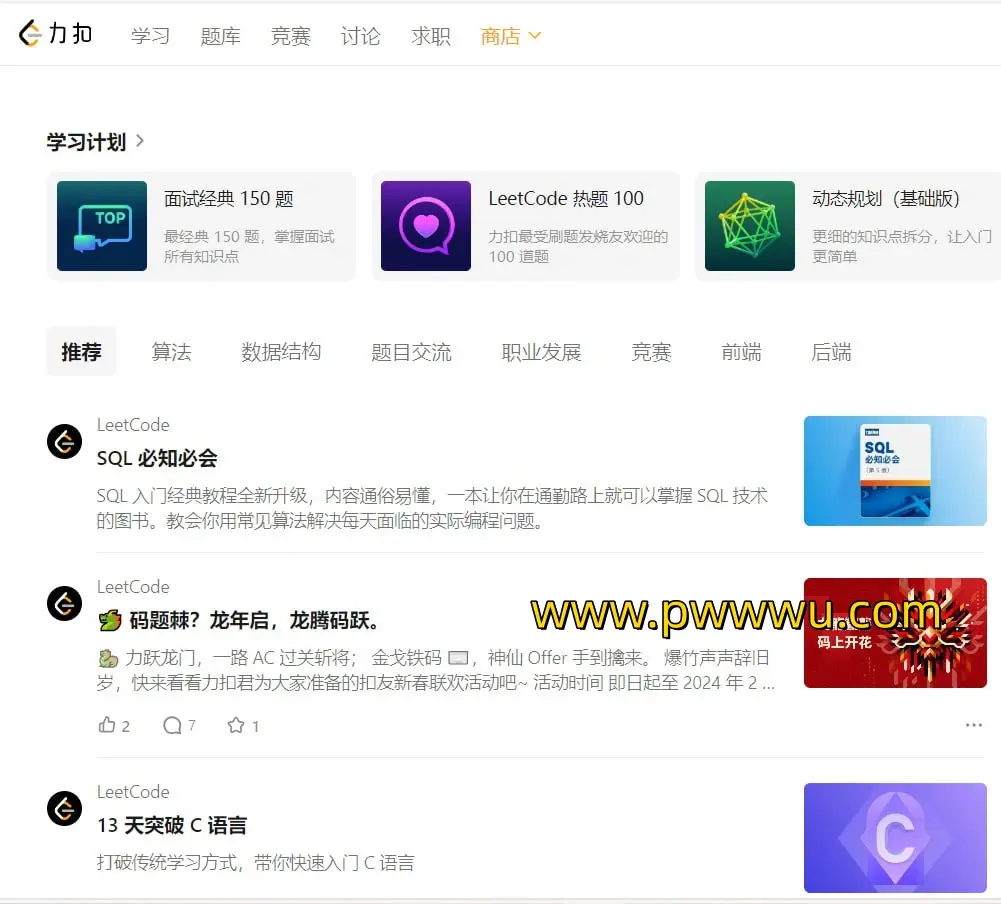
Task: Click the 动态规划 green polyhedron icon
Action: point(750,226)
